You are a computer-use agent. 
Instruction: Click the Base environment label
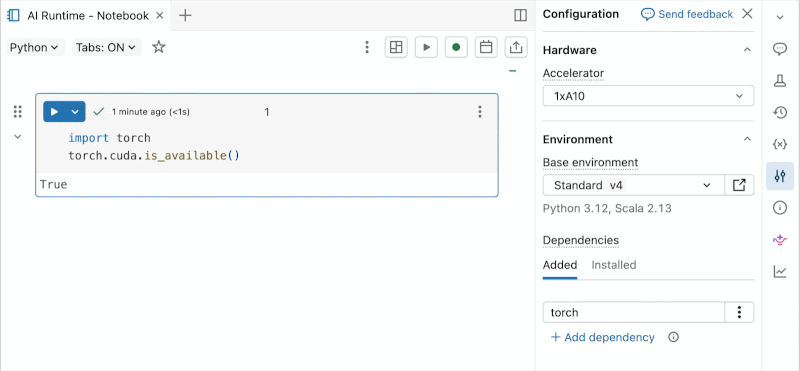pos(590,162)
